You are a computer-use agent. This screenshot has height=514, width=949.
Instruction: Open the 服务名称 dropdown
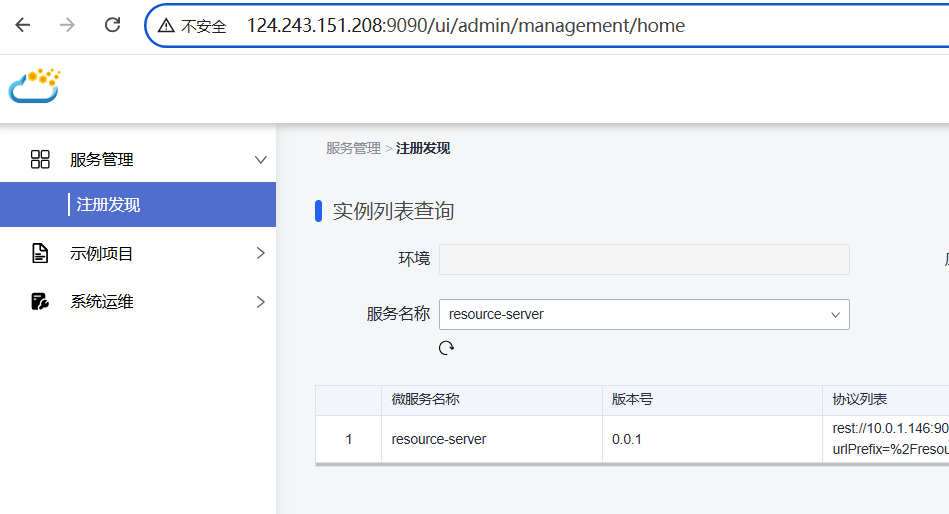click(644, 314)
